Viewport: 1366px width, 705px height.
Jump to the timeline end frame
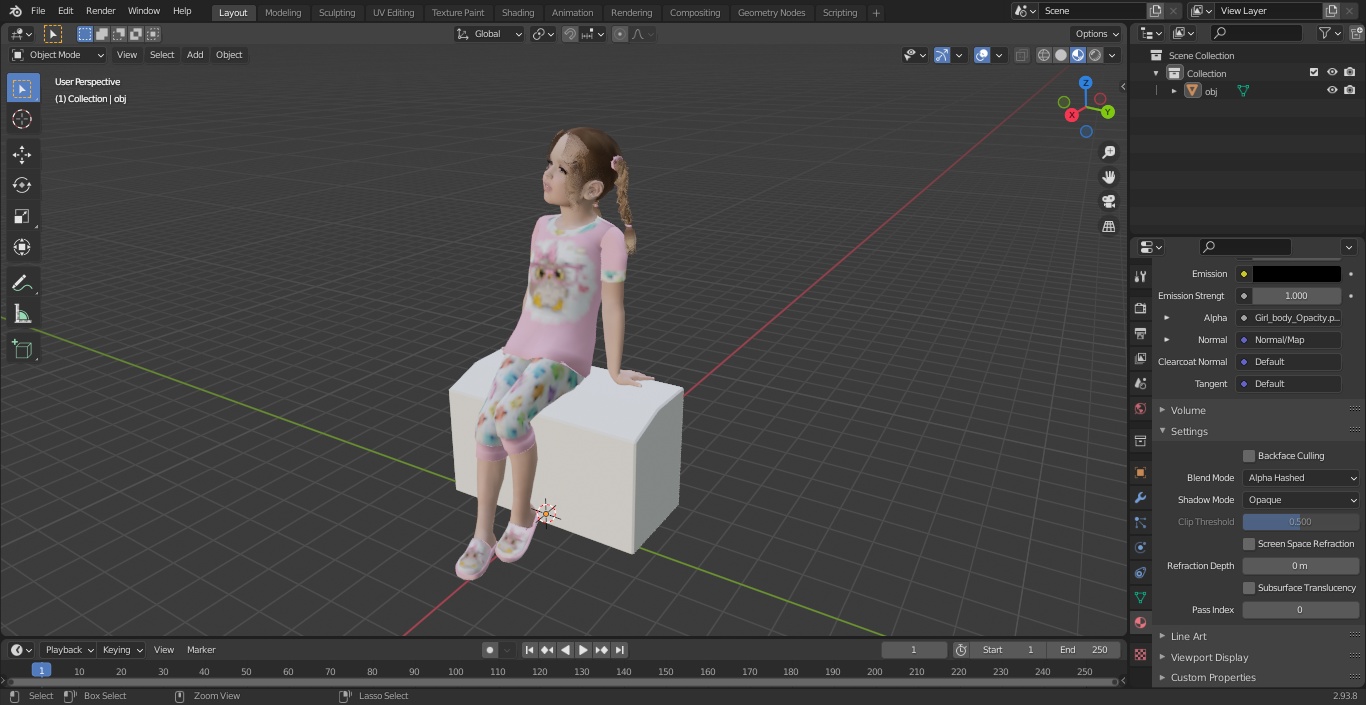(x=620, y=650)
